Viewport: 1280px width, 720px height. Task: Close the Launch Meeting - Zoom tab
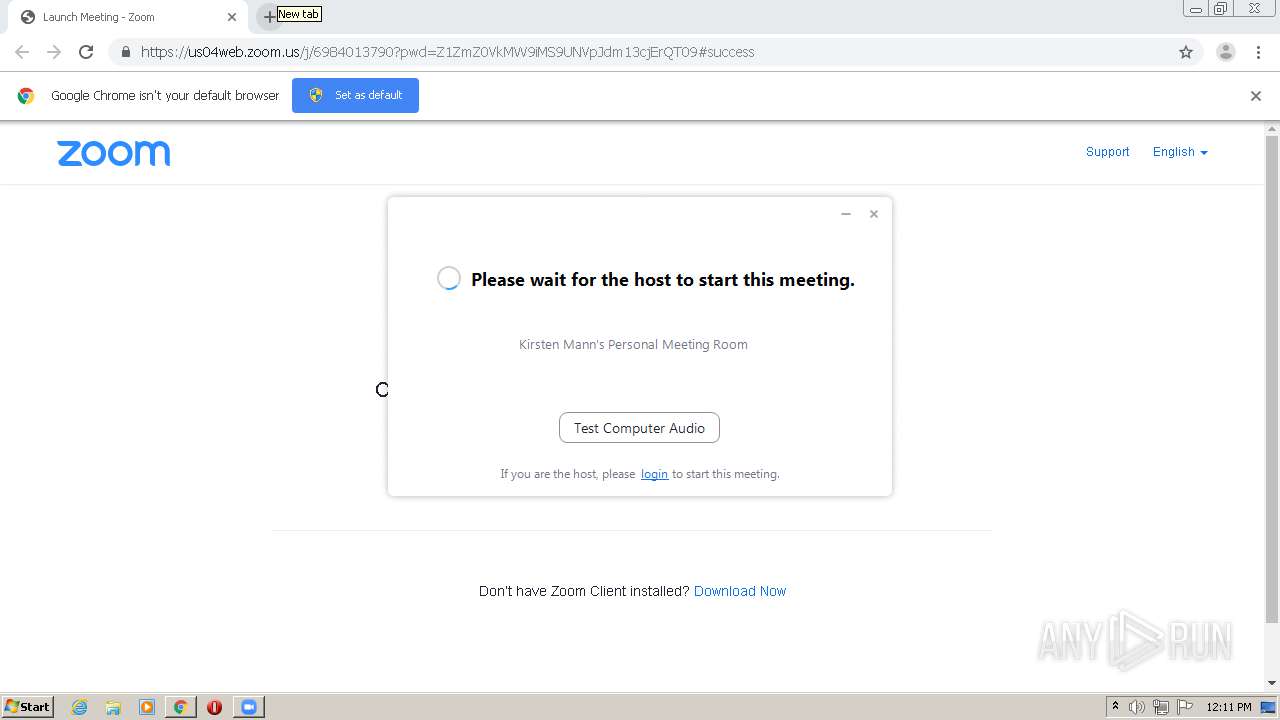(x=232, y=17)
